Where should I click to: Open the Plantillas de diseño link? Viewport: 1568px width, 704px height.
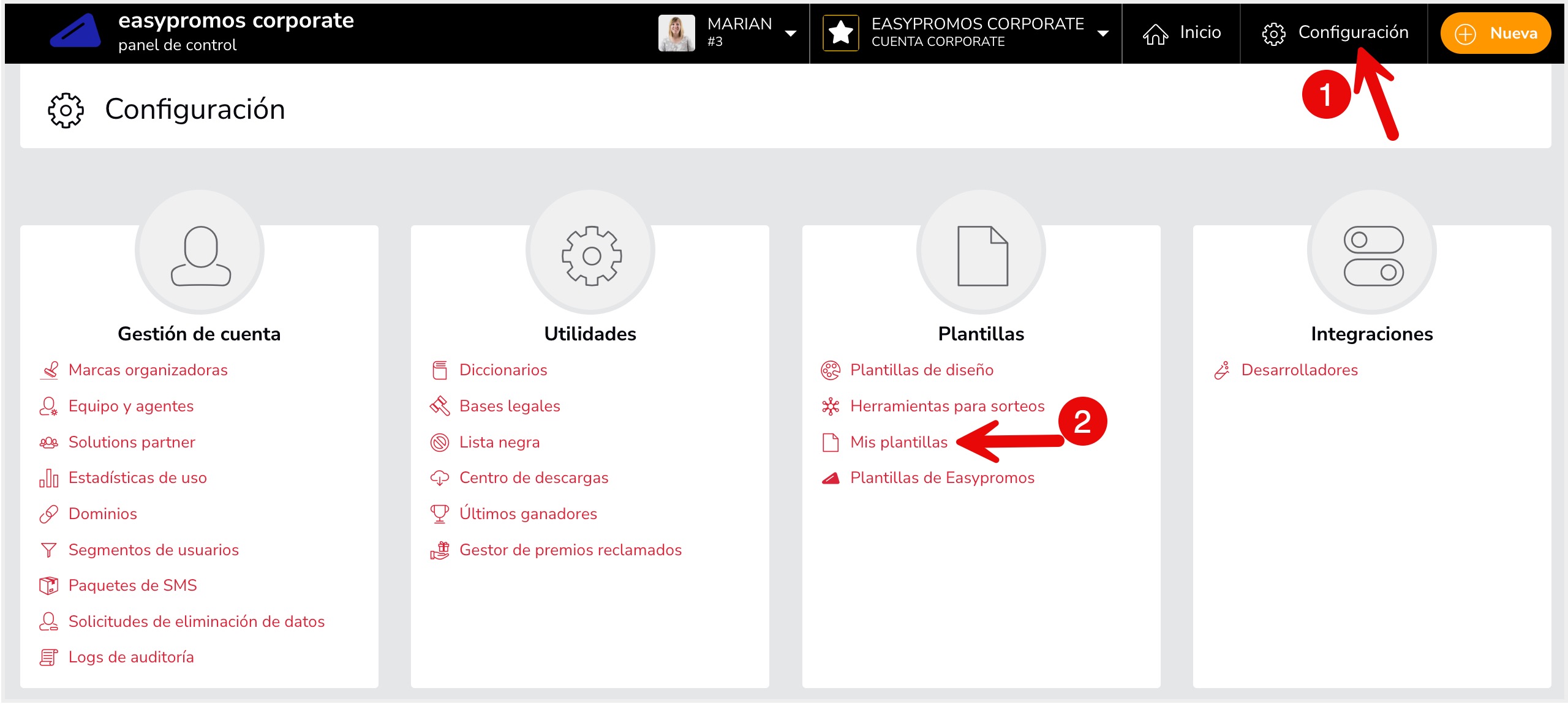coord(922,370)
